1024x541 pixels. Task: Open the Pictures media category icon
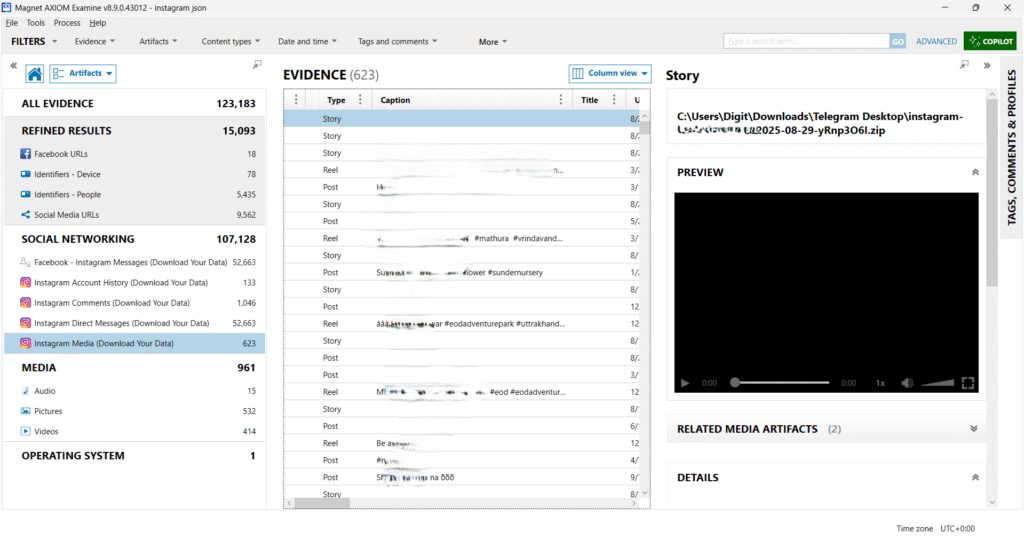click(x=25, y=412)
